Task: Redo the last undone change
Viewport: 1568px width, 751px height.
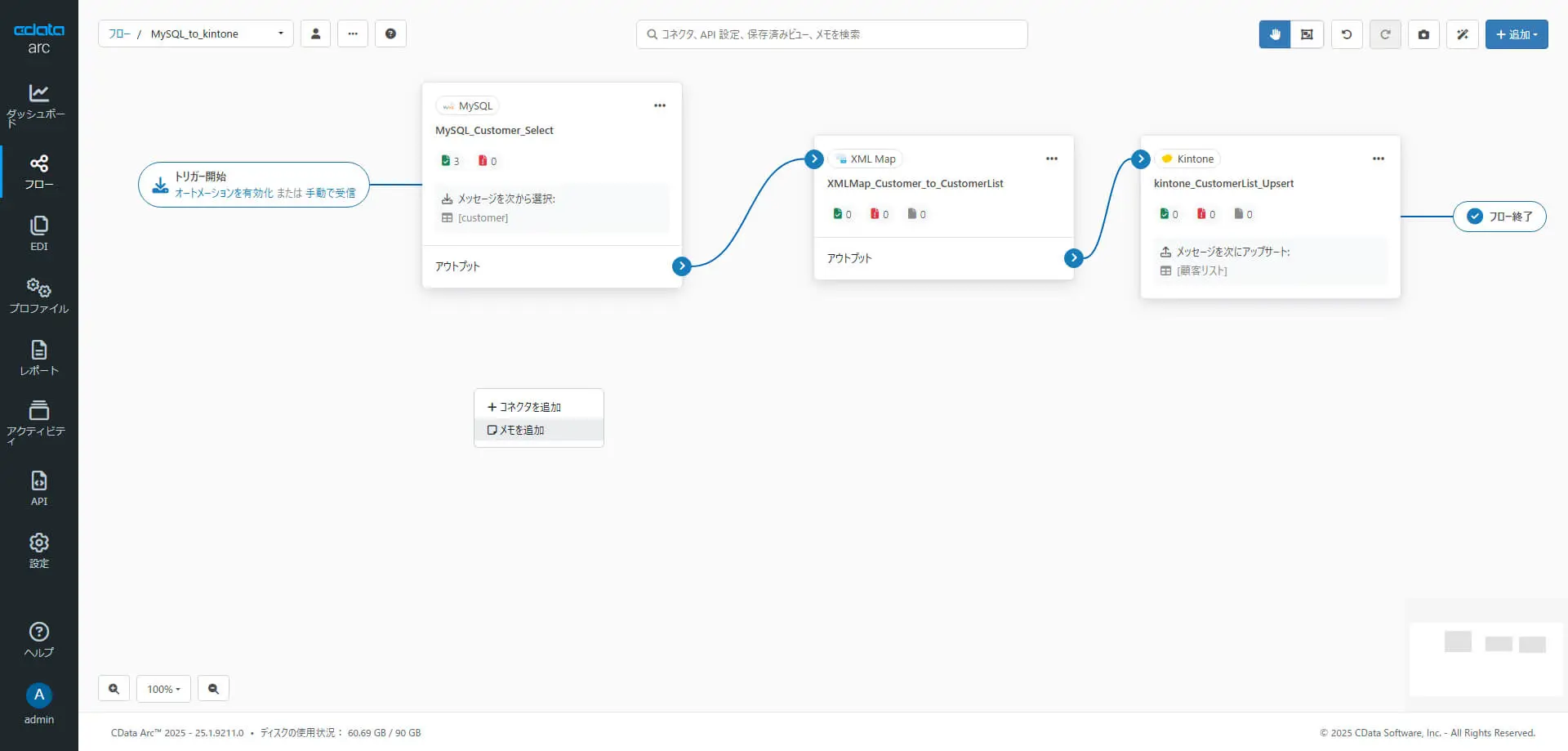Action: (1385, 34)
